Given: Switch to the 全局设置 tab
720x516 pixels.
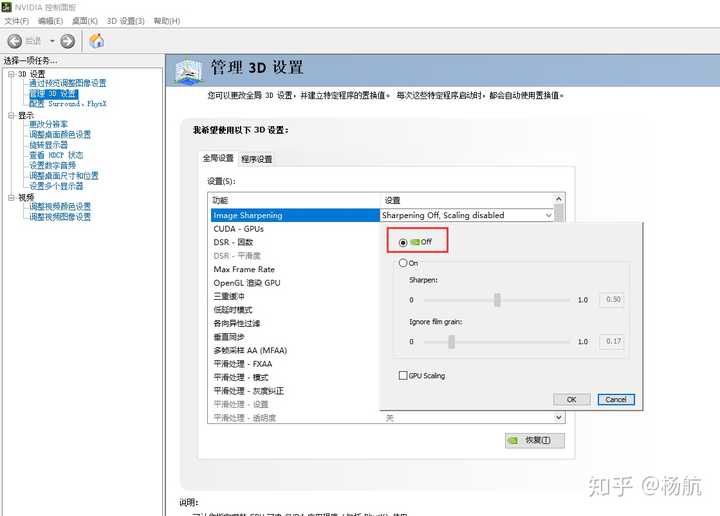Looking at the screenshot, I should [x=218, y=158].
